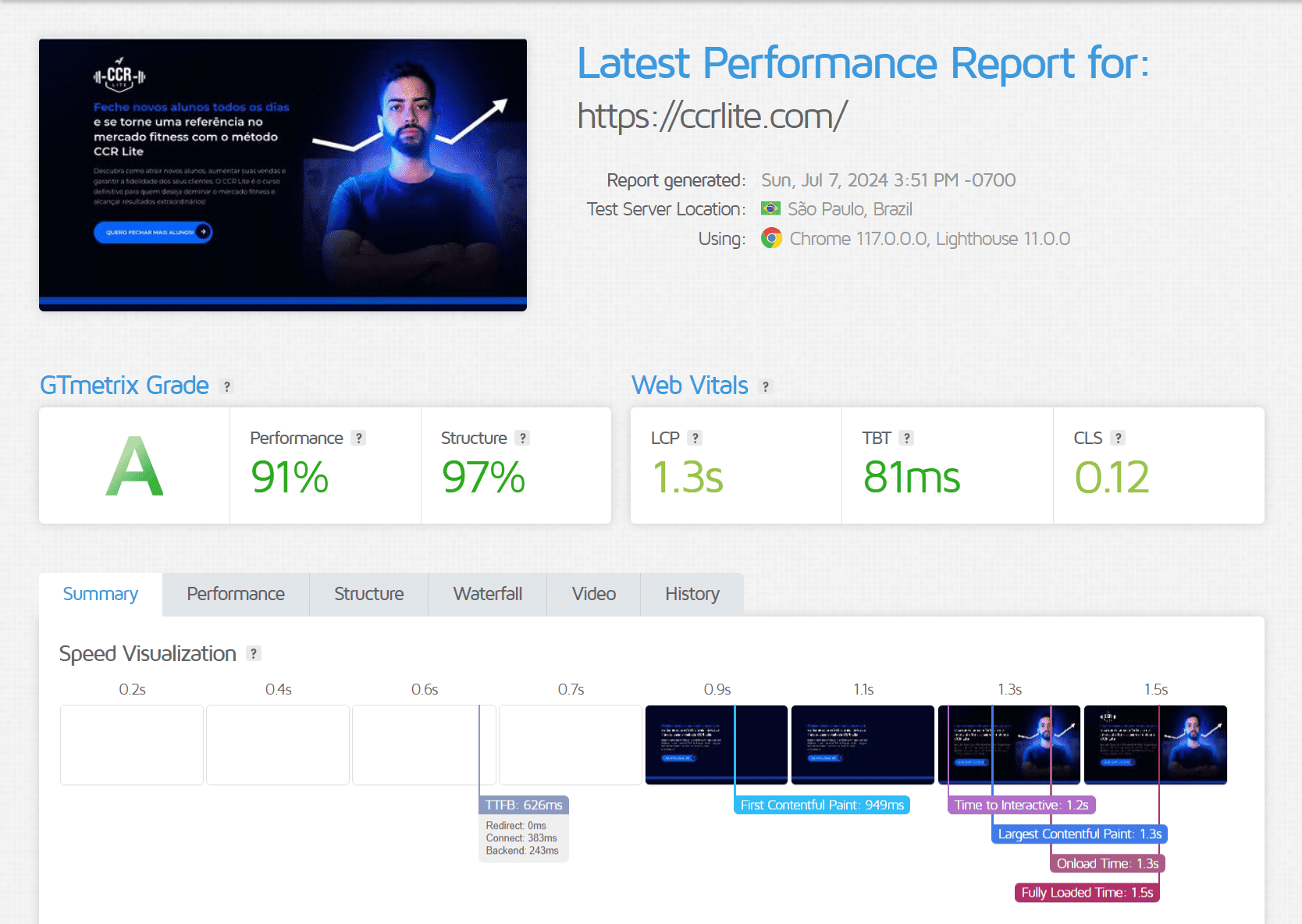Switch to the Structure tab
Viewport: 1302px width, 924px height.
tap(369, 594)
